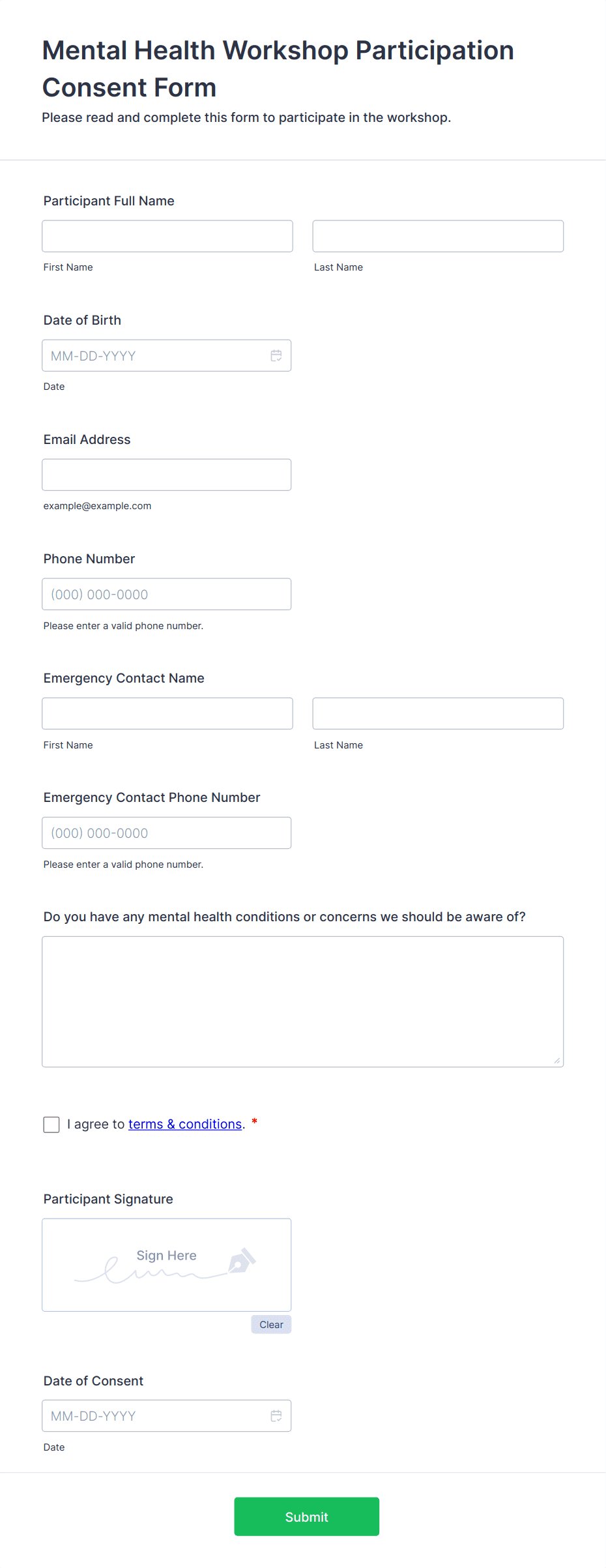Screen dimensions: 606x1568
Task: Select the Date of Birth input
Action: click(x=167, y=355)
